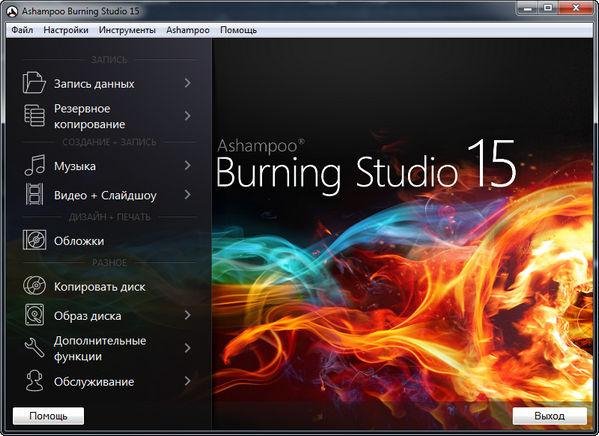The width and height of the screenshot is (599, 436).
Task: Select the Копировать диск label
Action: pyautogui.click(x=99, y=287)
